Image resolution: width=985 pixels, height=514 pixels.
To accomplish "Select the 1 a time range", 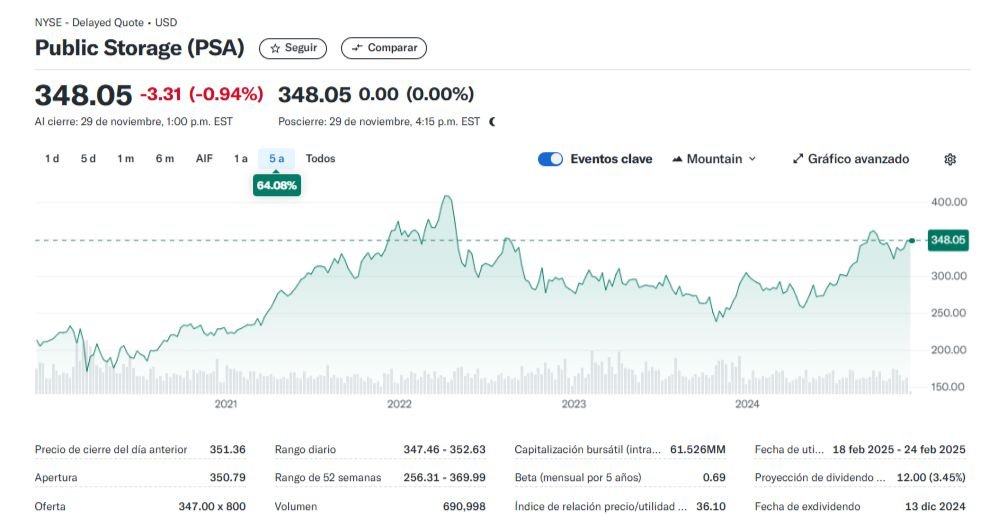I will pyautogui.click(x=241, y=159).
